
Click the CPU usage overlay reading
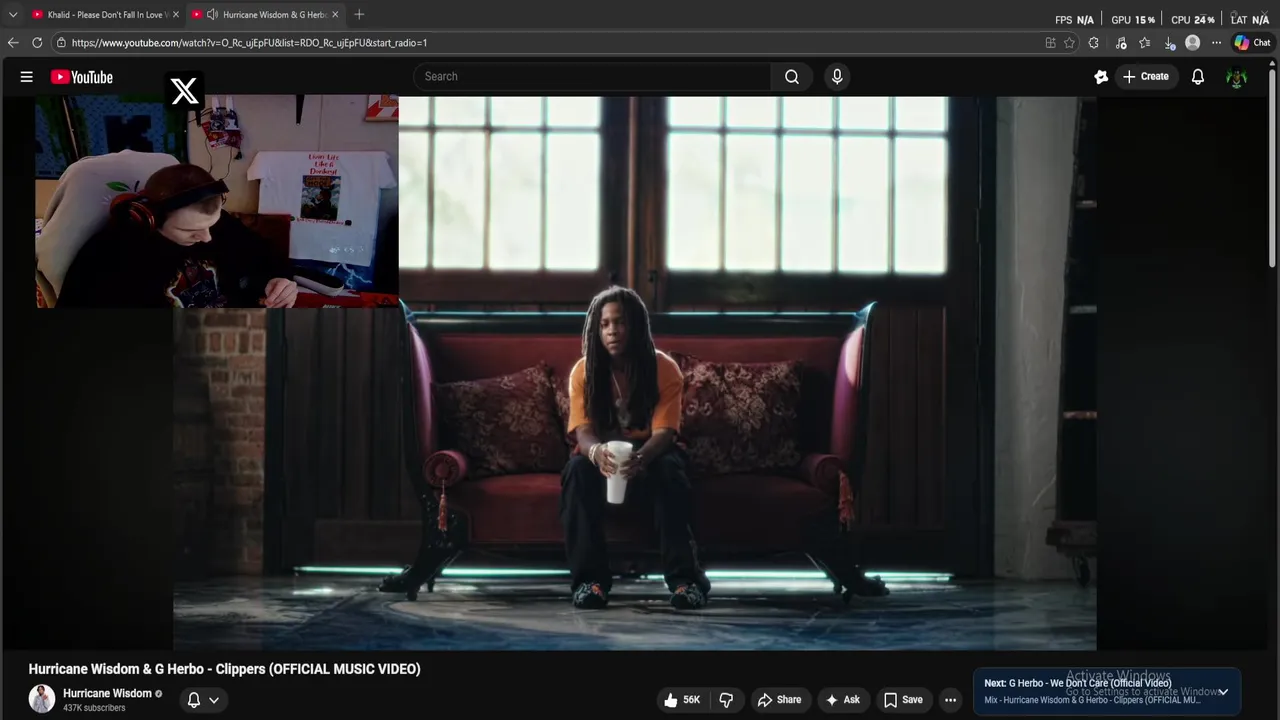tap(1193, 20)
